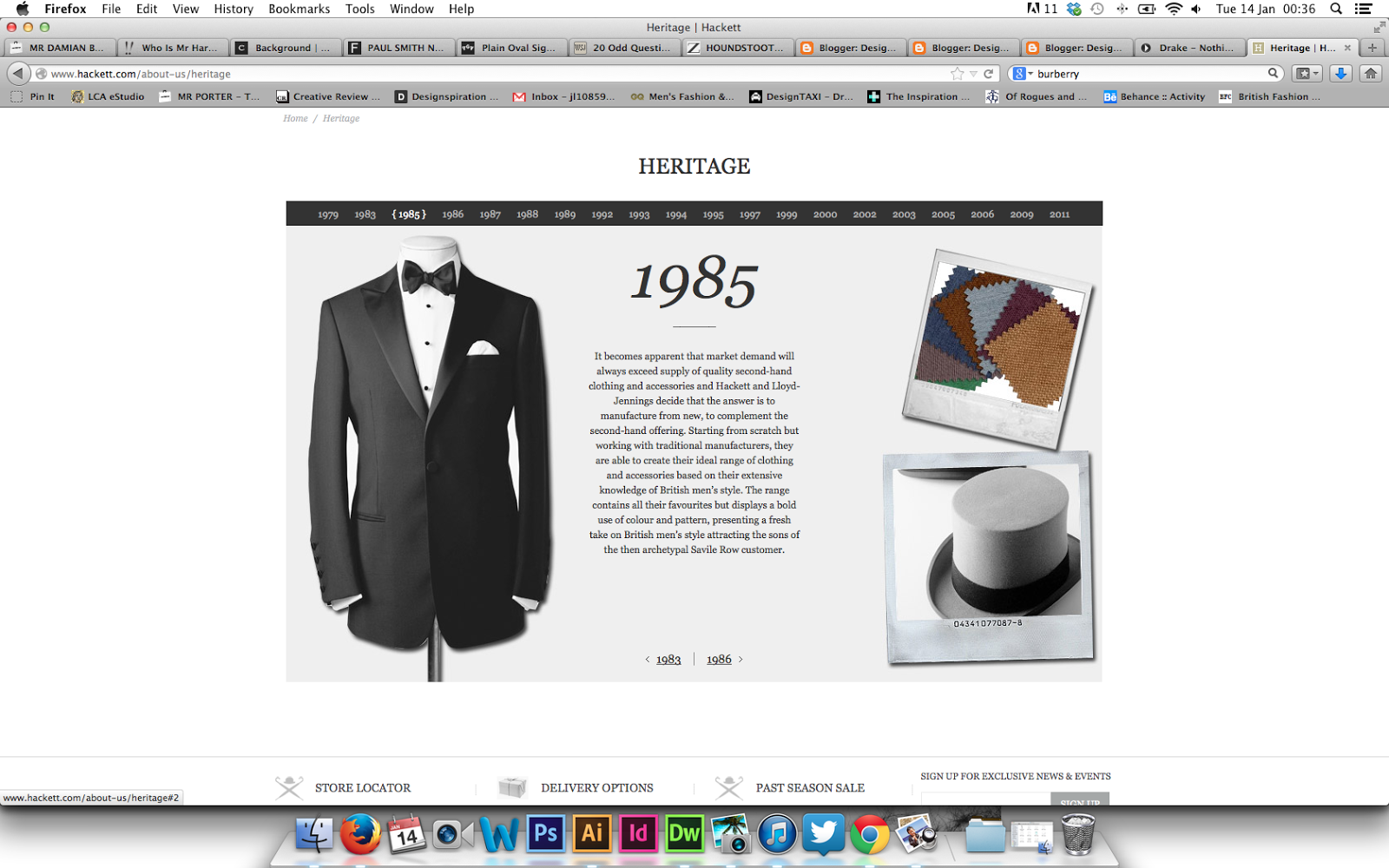1389x868 pixels.
Task: Open the History menu
Action: [x=234, y=9]
